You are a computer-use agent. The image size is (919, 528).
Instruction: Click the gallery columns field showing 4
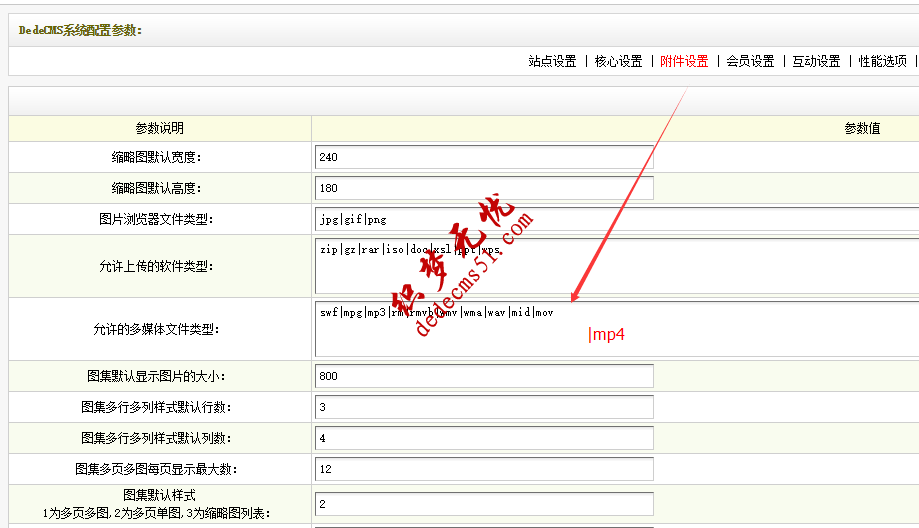(x=483, y=438)
